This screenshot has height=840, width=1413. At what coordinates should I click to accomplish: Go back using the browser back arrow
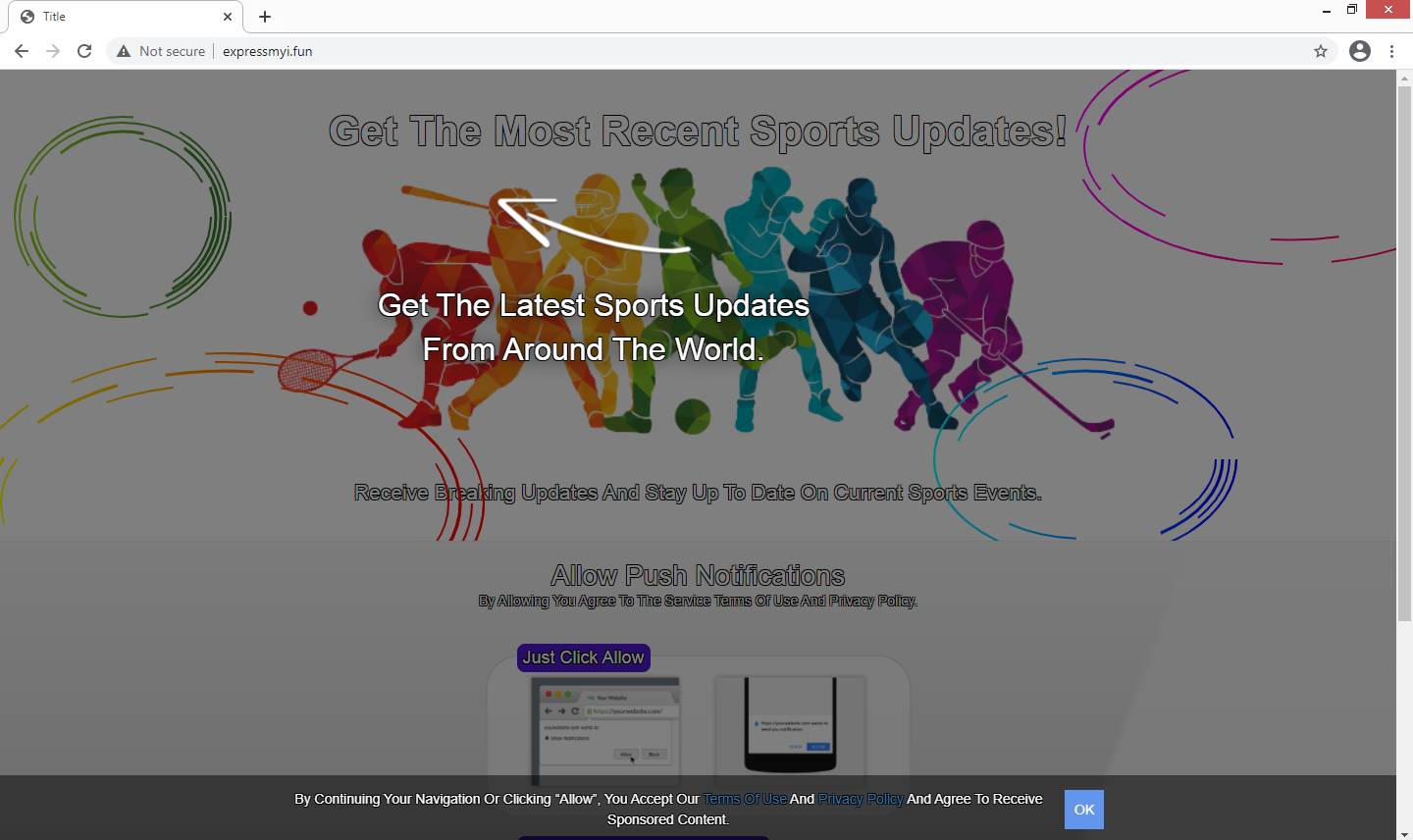[22, 51]
